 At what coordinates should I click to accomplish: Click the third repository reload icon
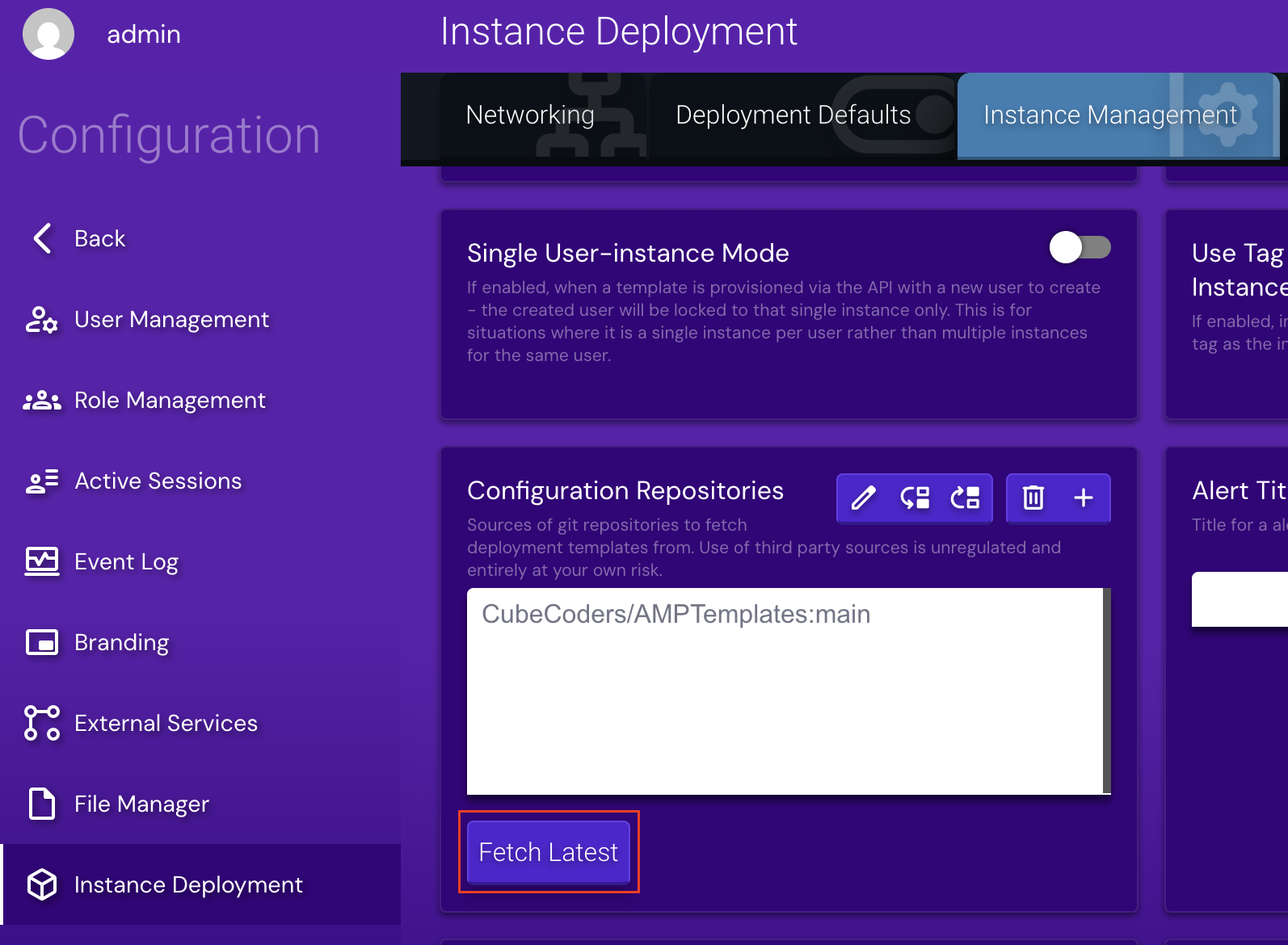965,498
